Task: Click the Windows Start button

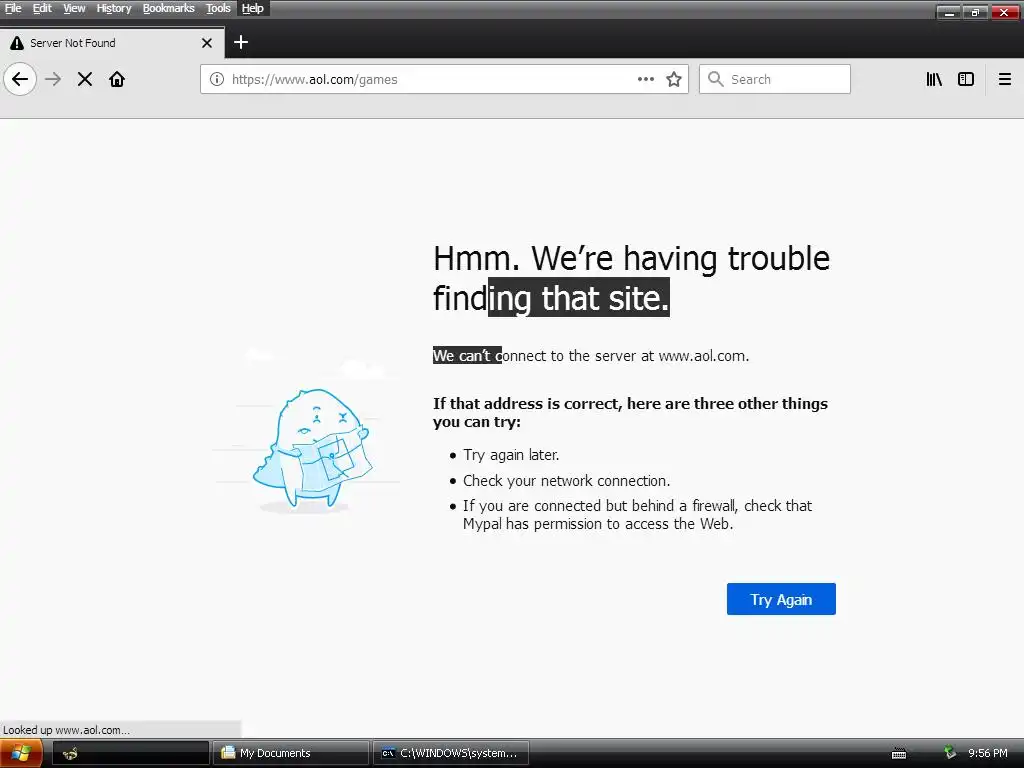Action: (21, 753)
